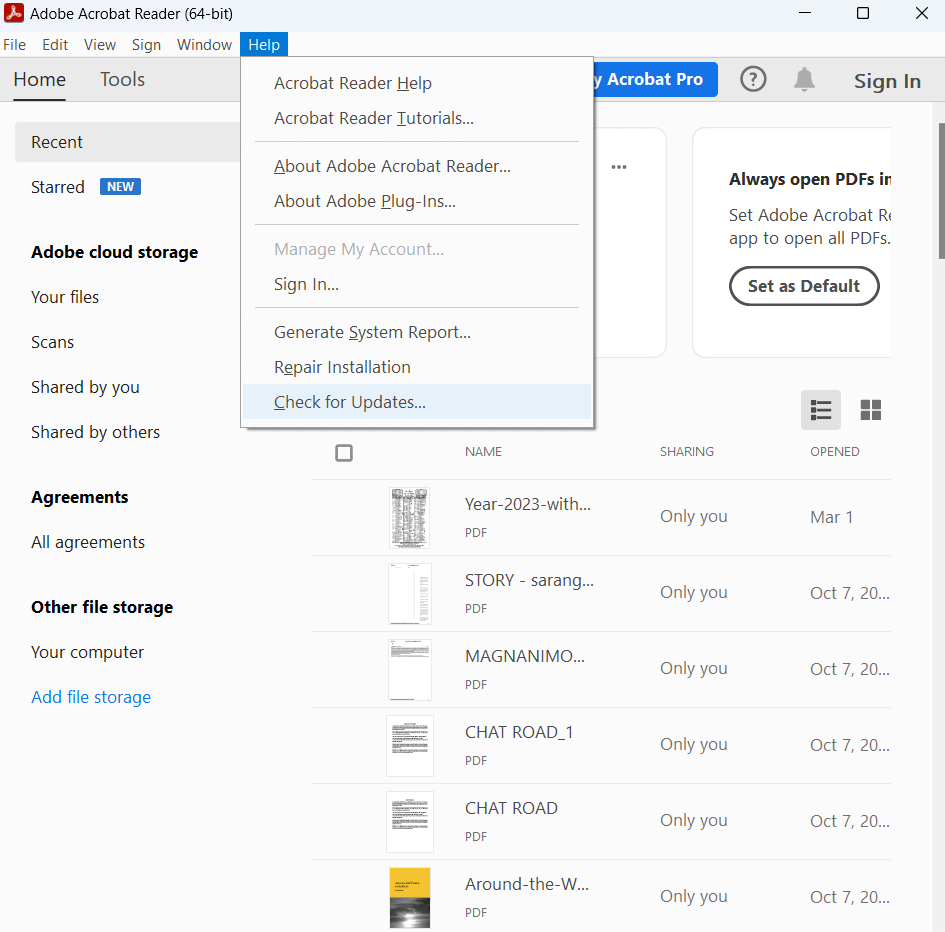Select the Around-the-W... file name
The width and height of the screenshot is (945, 932).
(x=527, y=884)
